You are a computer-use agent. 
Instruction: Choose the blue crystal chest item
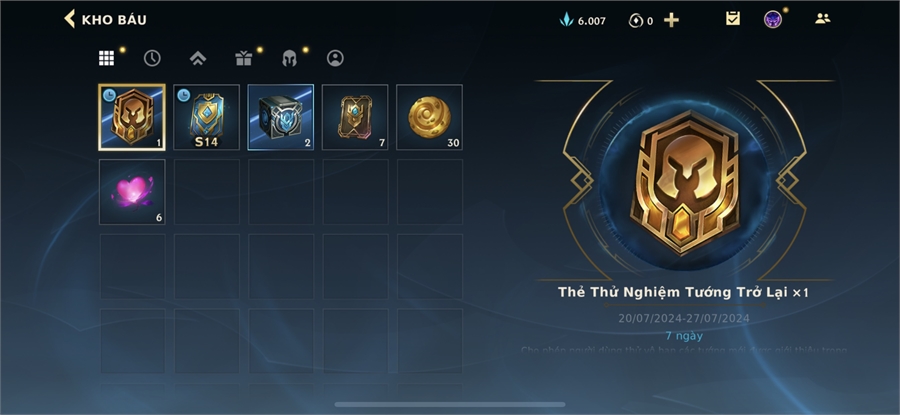click(281, 117)
